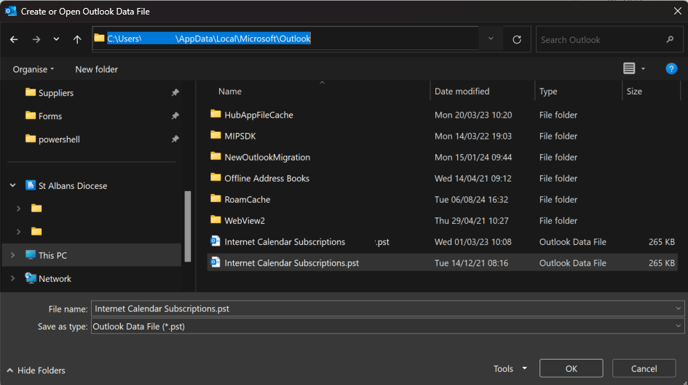Select the pst file modified 01/03/23
The height and width of the screenshot is (385, 688).
coord(442,242)
